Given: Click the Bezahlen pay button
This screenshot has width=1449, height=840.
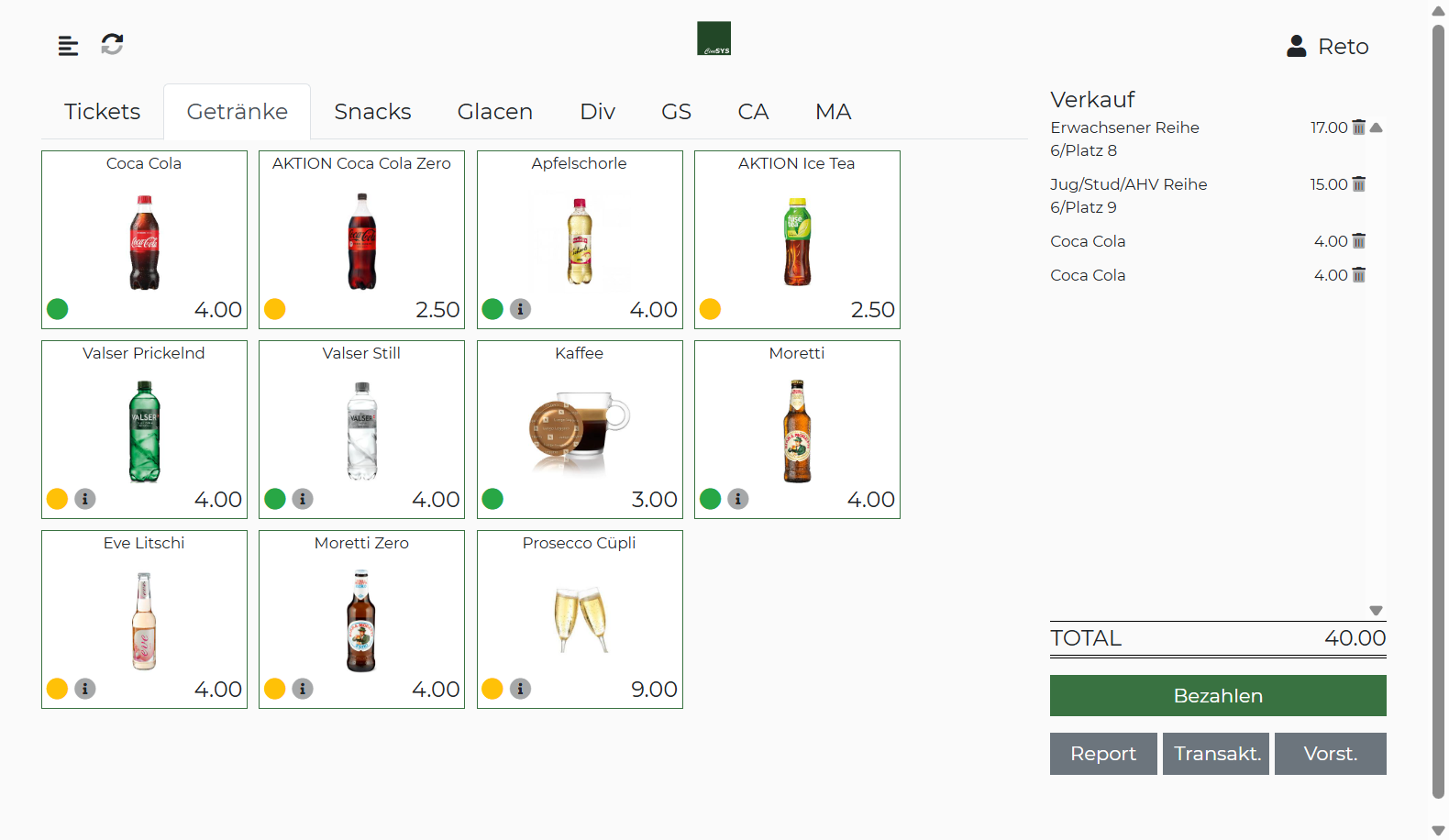Looking at the screenshot, I should coord(1218,696).
